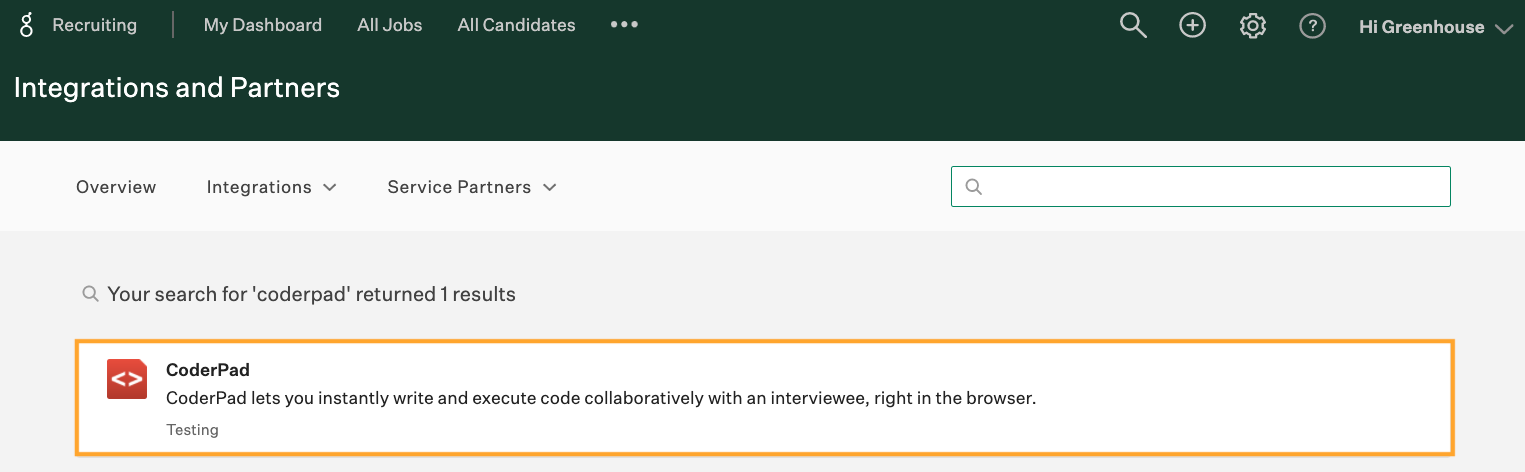Screen dimensions: 1525x472
Task: Switch to the Overview tab
Action: (116, 187)
